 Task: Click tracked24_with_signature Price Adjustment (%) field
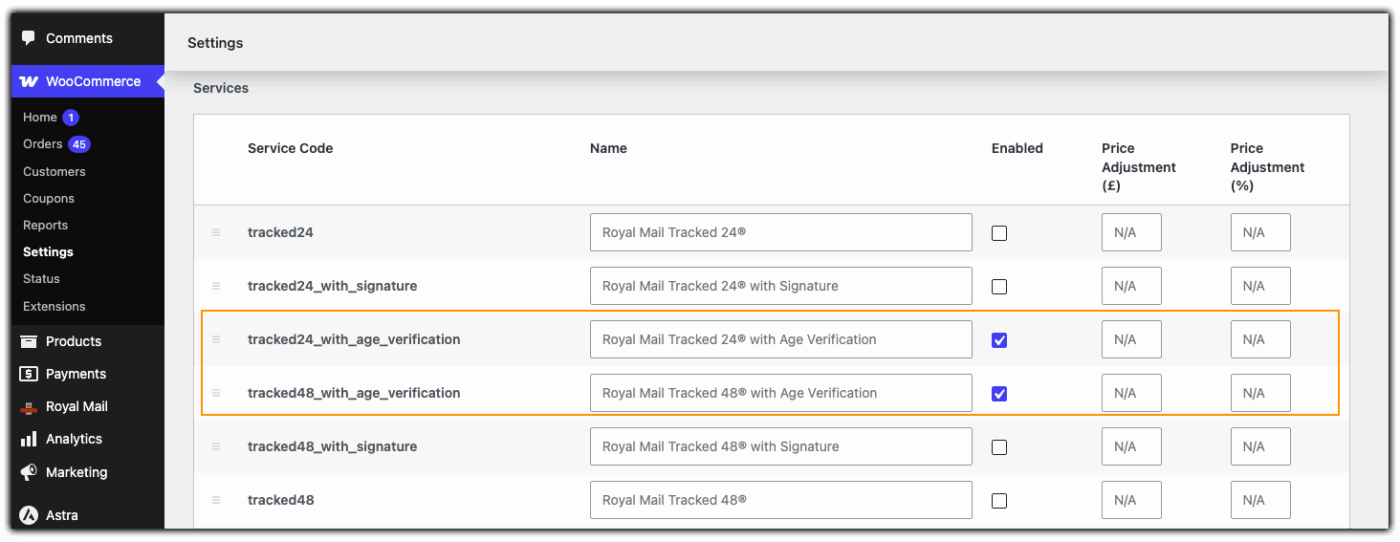[x=1261, y=286]
